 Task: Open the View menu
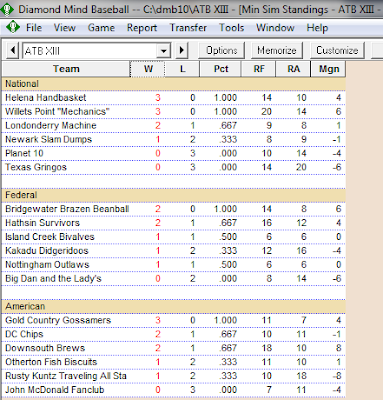point(64,28)
